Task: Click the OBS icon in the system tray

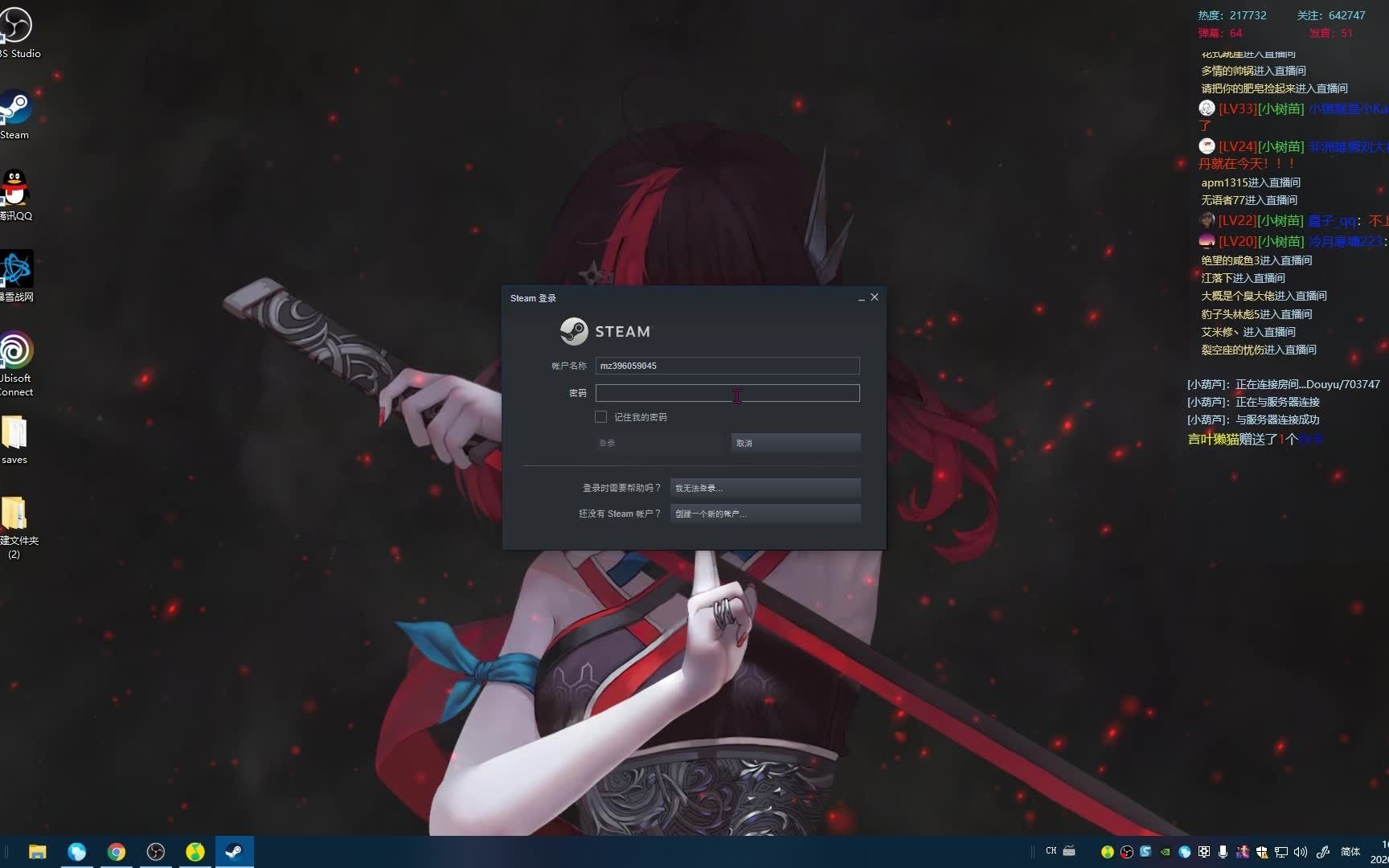Action: click(x=1126, y=852)
